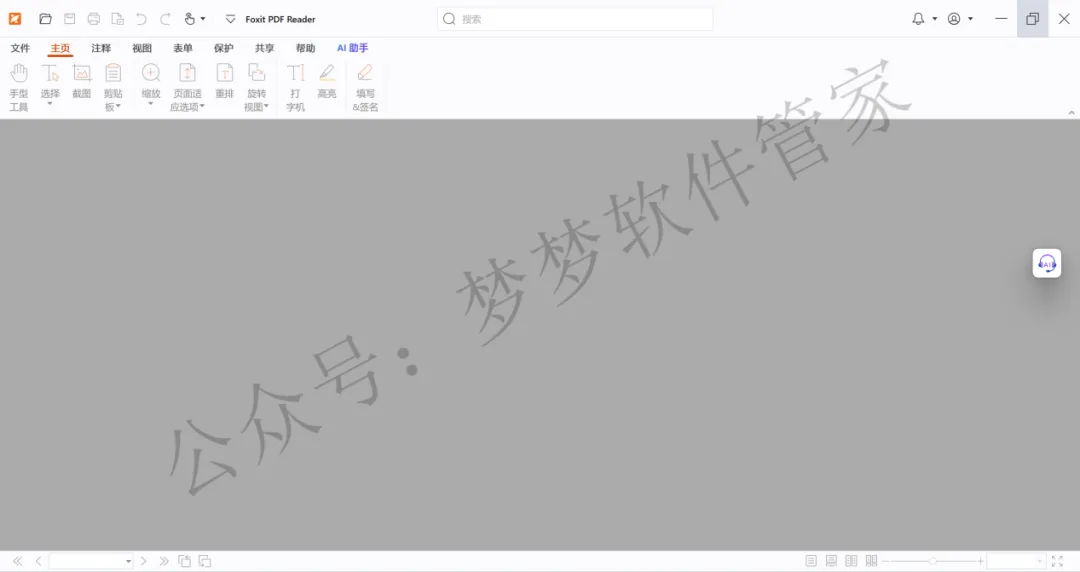Image resolution: width=1080 pixels, height=572 pixels.
Task: Go to first page with double-left arrow
Action: (x=18, y=561)
